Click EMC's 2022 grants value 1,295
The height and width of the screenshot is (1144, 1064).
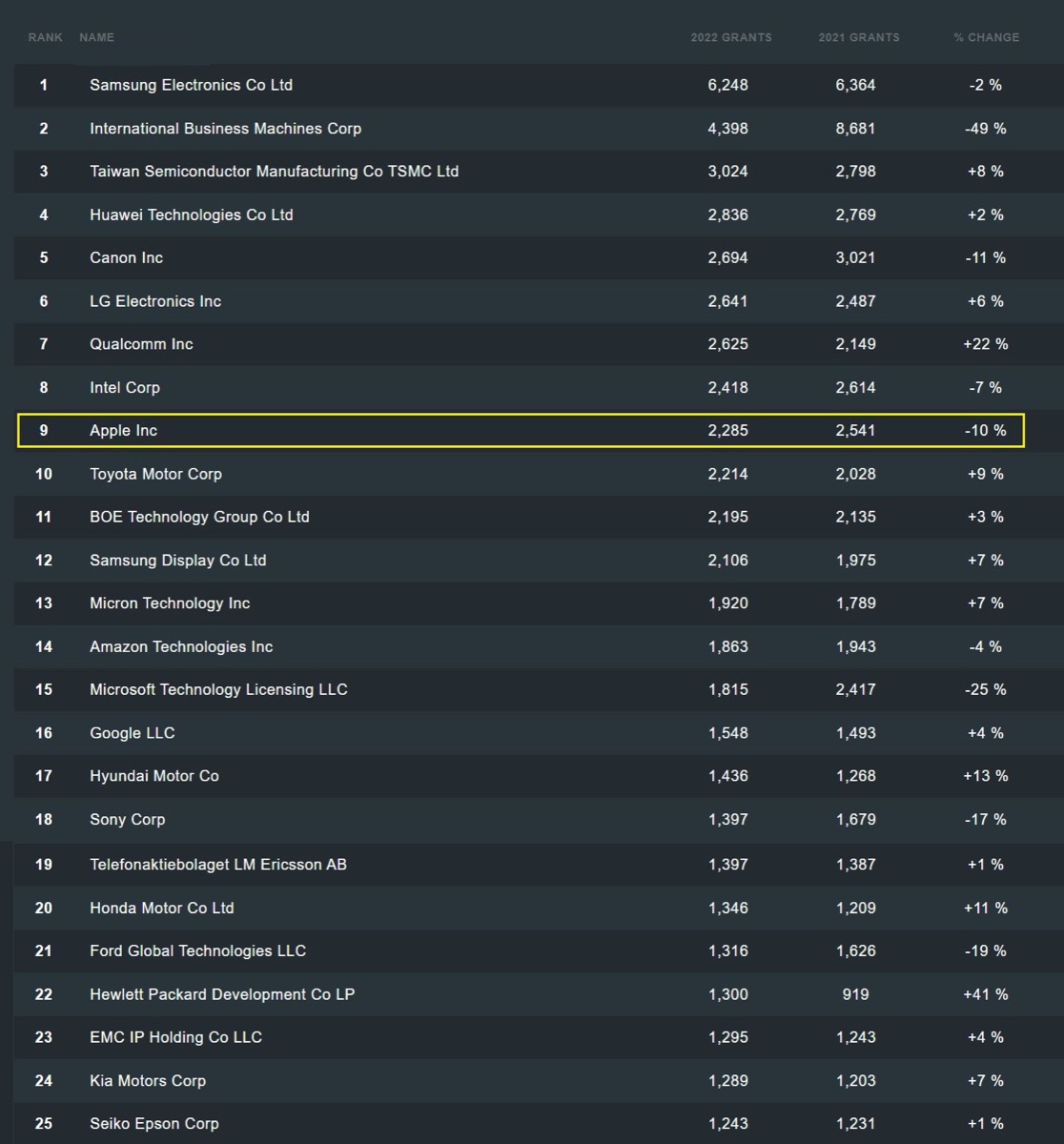click(x=728, y=1037)
